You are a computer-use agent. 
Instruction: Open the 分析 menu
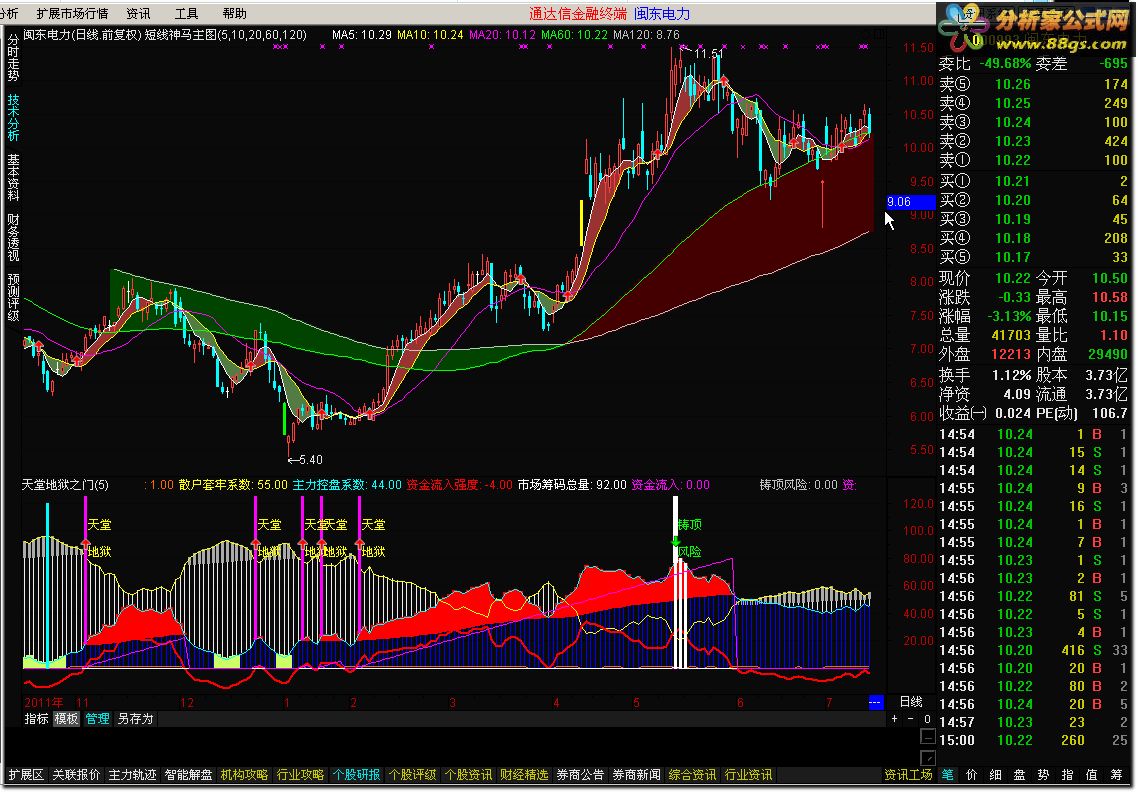coord(9,13)
